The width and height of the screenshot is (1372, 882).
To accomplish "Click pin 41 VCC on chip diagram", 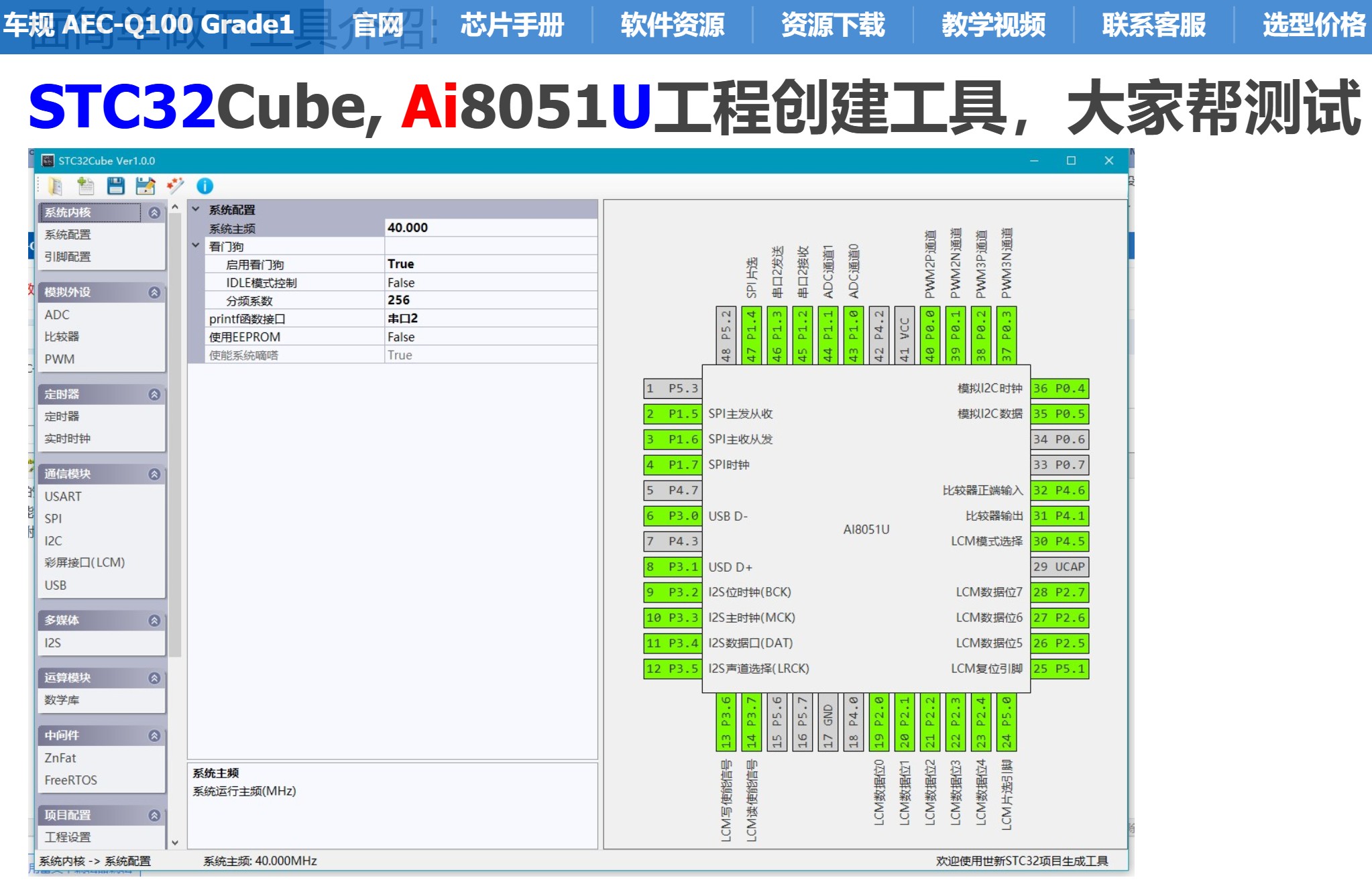I will click(x=905, y=336).
